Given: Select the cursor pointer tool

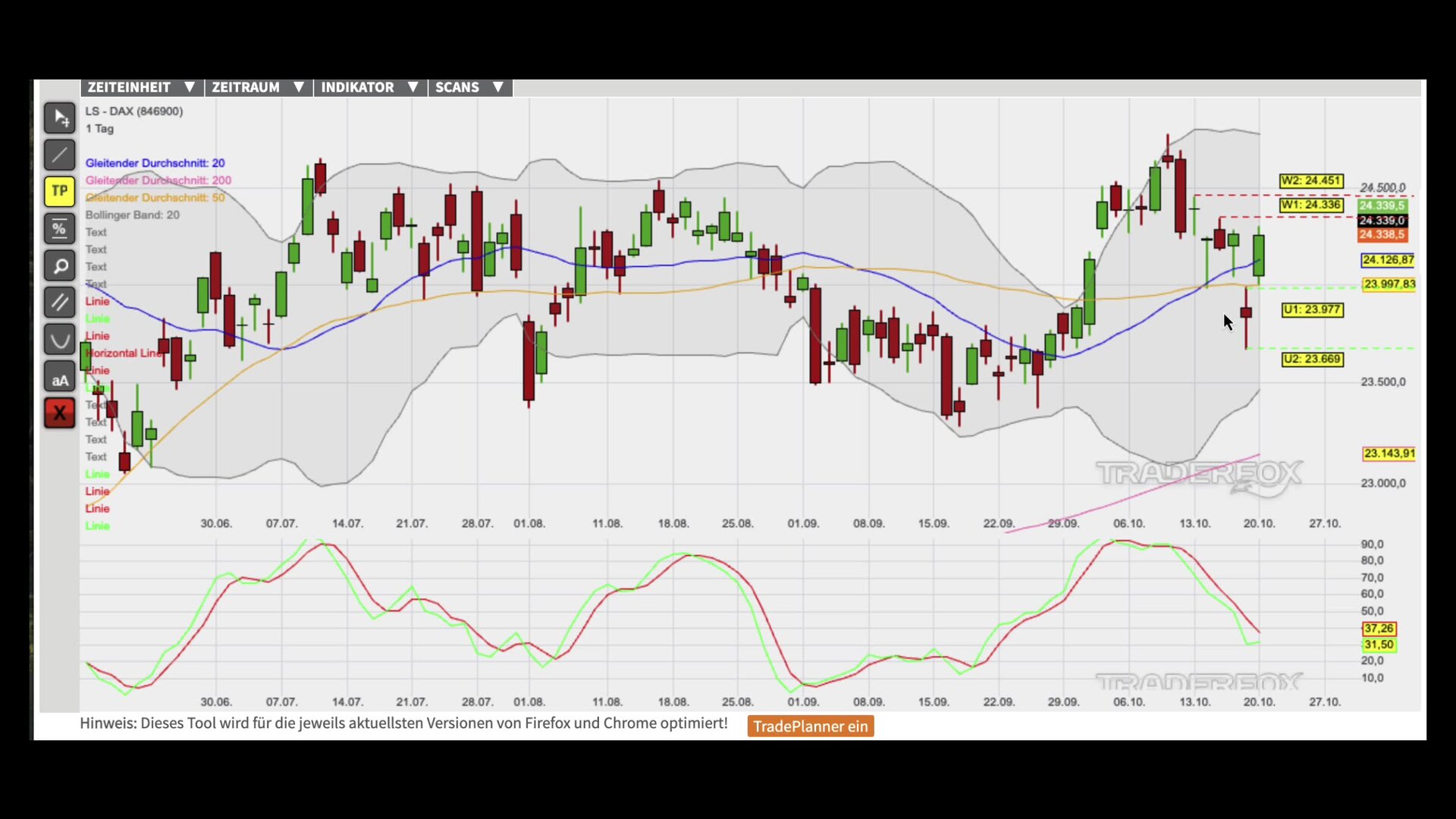Looking at the screenshot, I should 59,118.
